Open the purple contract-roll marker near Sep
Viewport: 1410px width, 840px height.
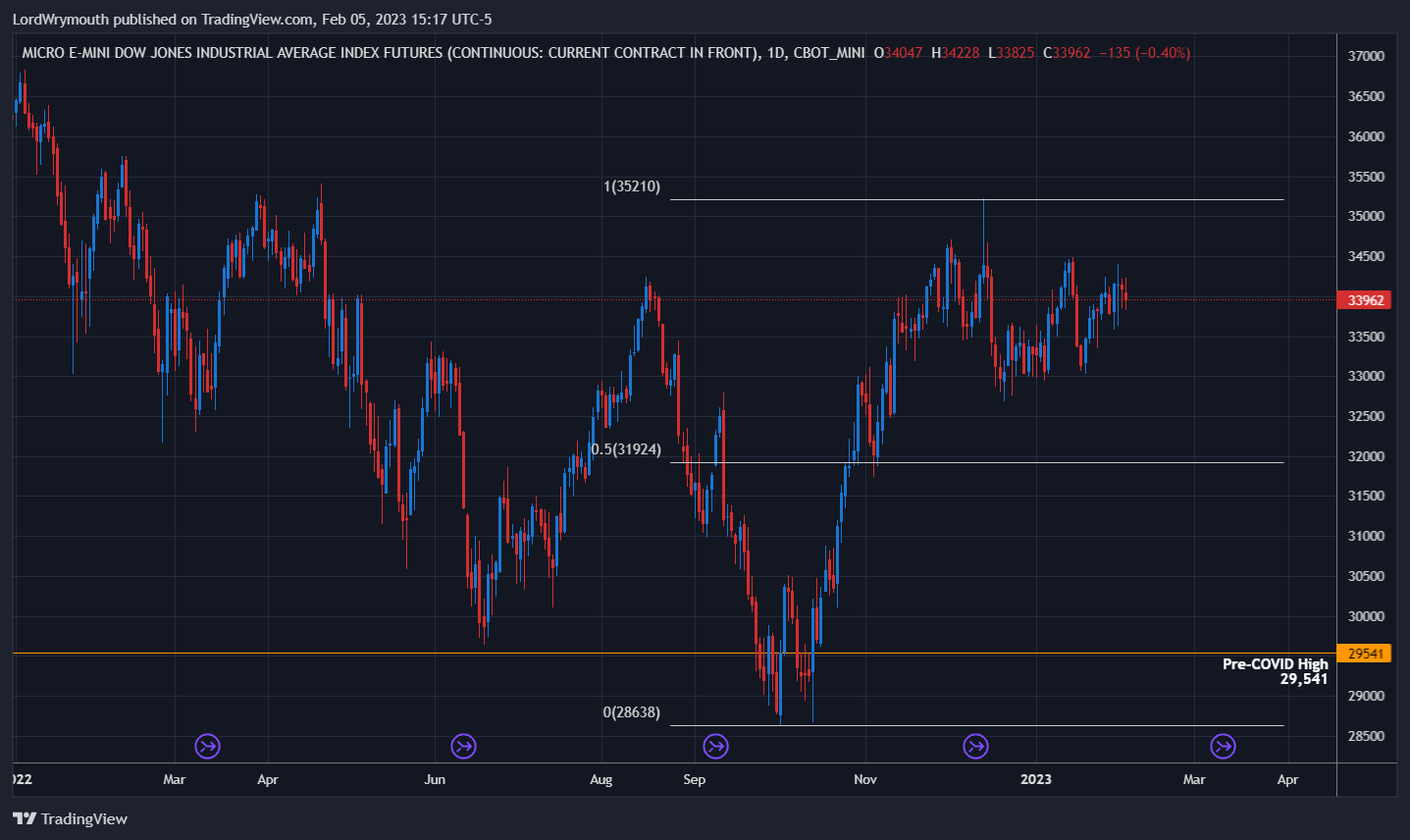coord(716,747)
